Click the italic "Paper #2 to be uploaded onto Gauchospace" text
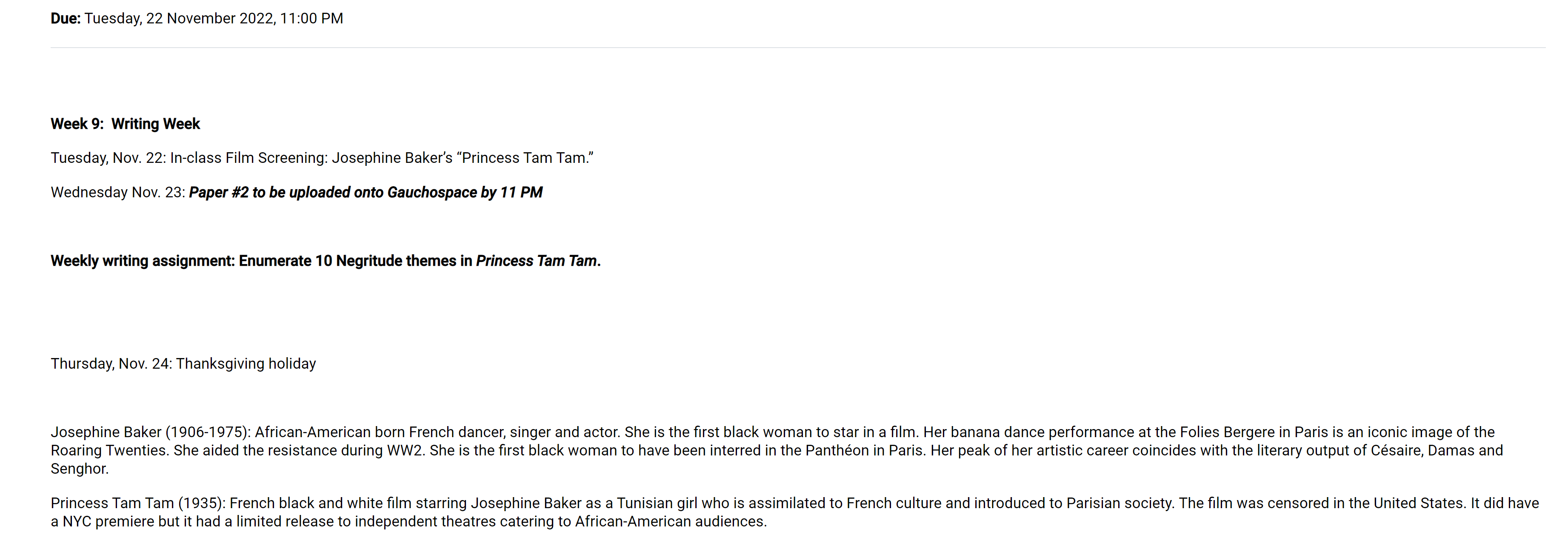The height and width of the screenshot is (546, 1568). coord(333,193)
